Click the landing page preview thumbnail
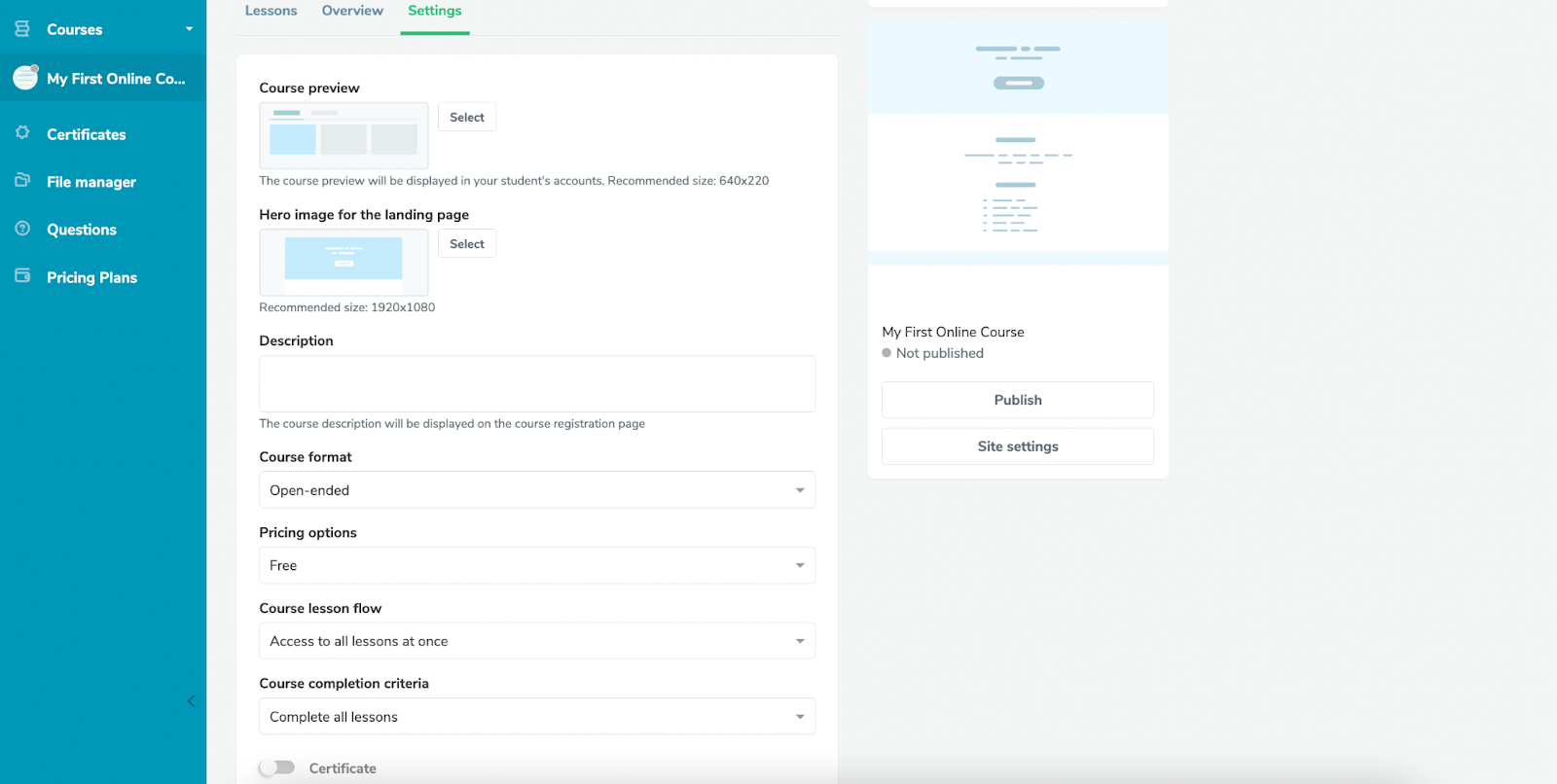This screenshot has height=784, width=1557. tap(1018, 142)
